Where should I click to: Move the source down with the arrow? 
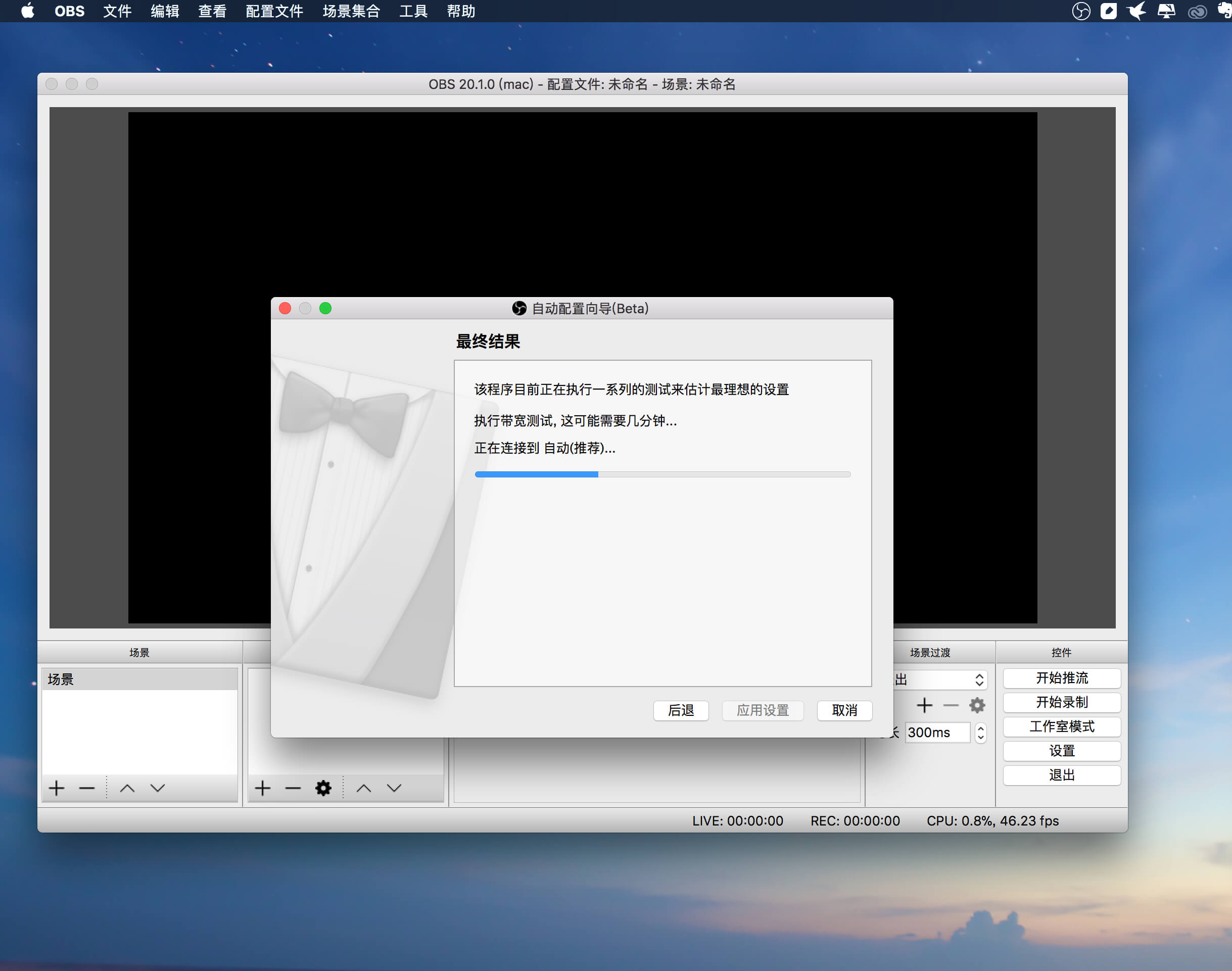[394, 788]
